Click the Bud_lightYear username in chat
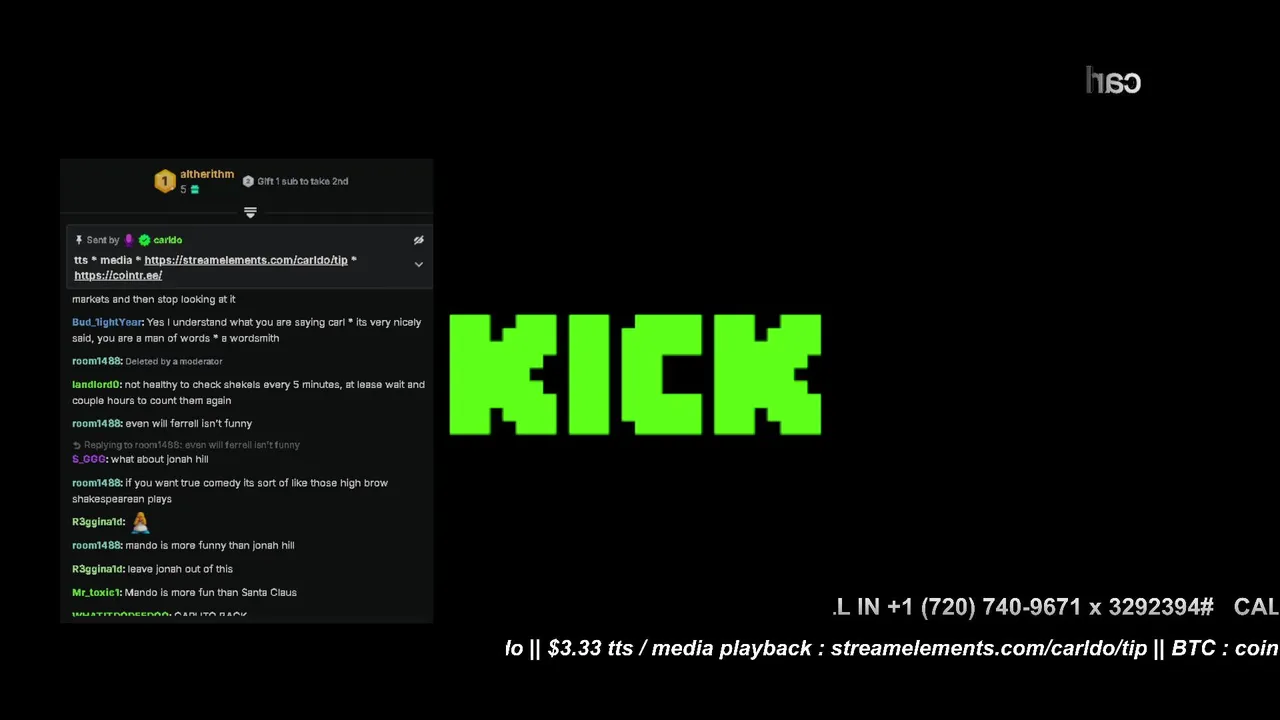 [107, 322]
